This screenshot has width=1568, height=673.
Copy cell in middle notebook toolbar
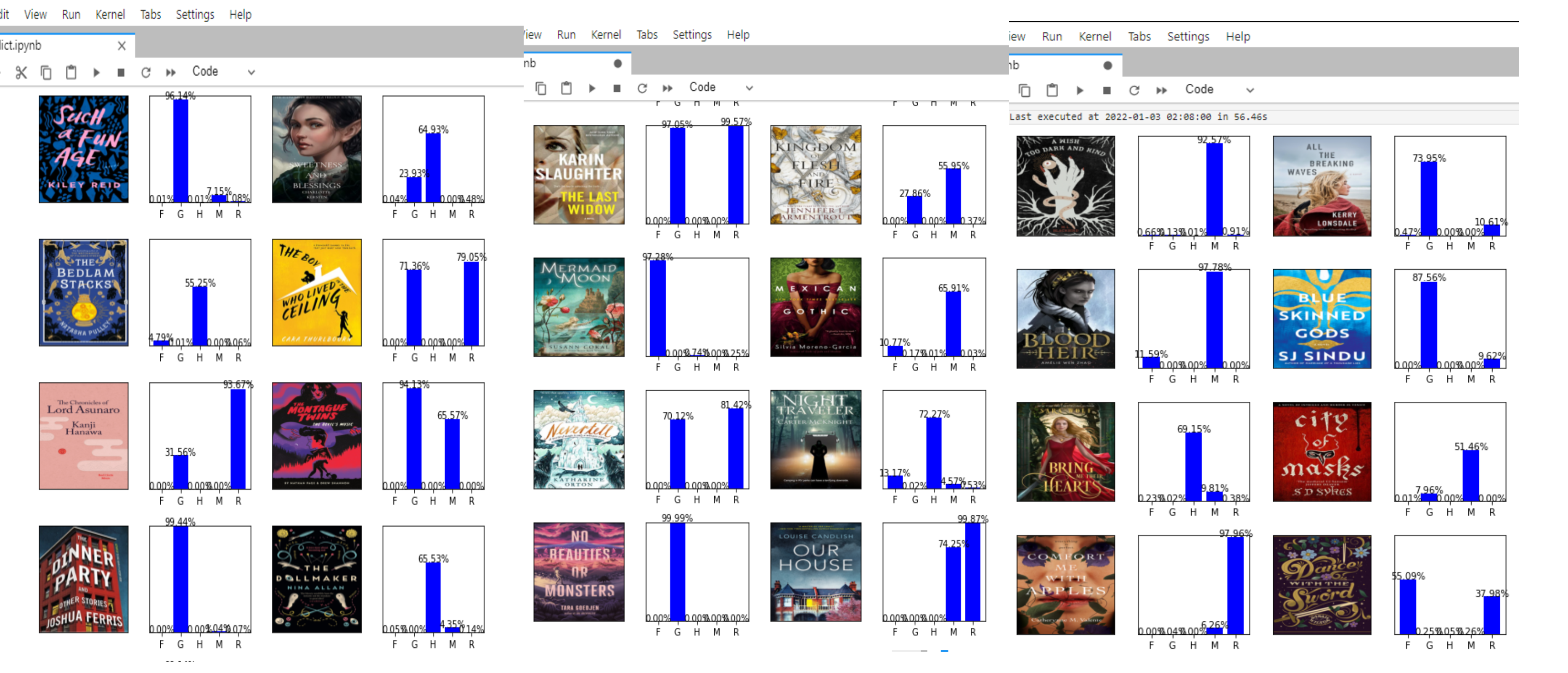(541, 88)
